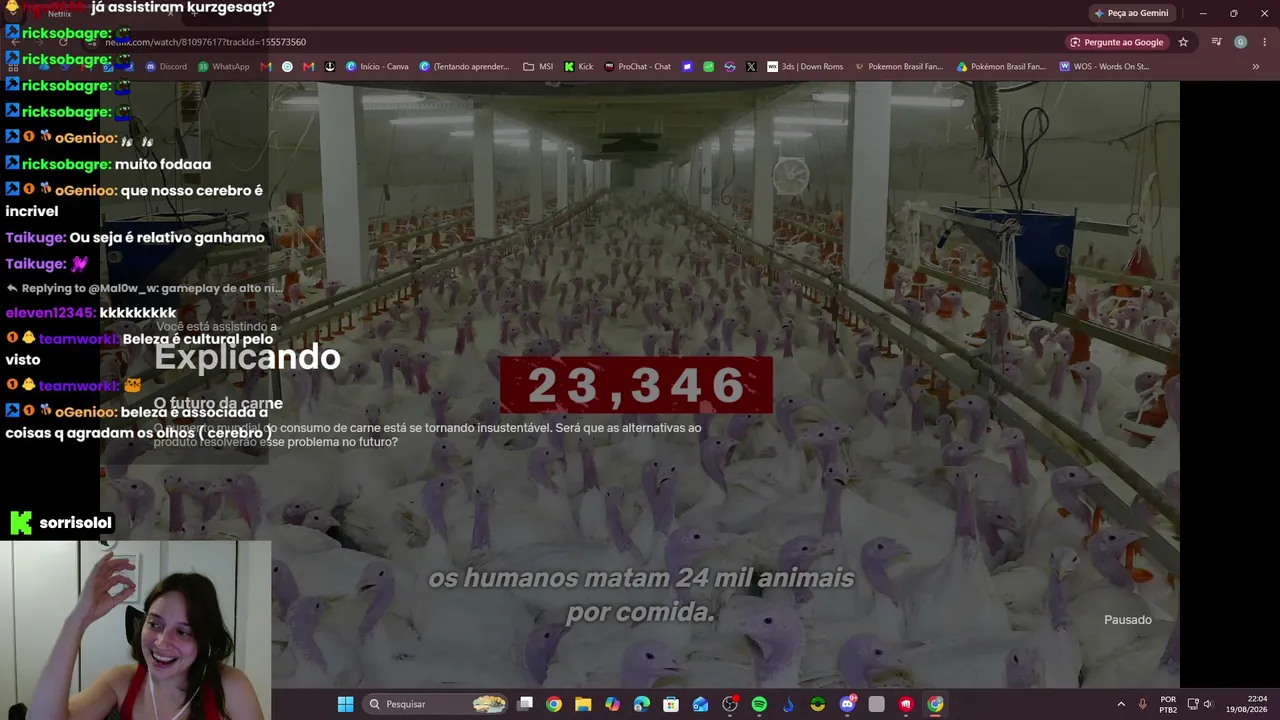Open the first Pokemon Brasil Fan... bookmark
This screenshot has height=720, width=1280.
(x=898, y=67)
